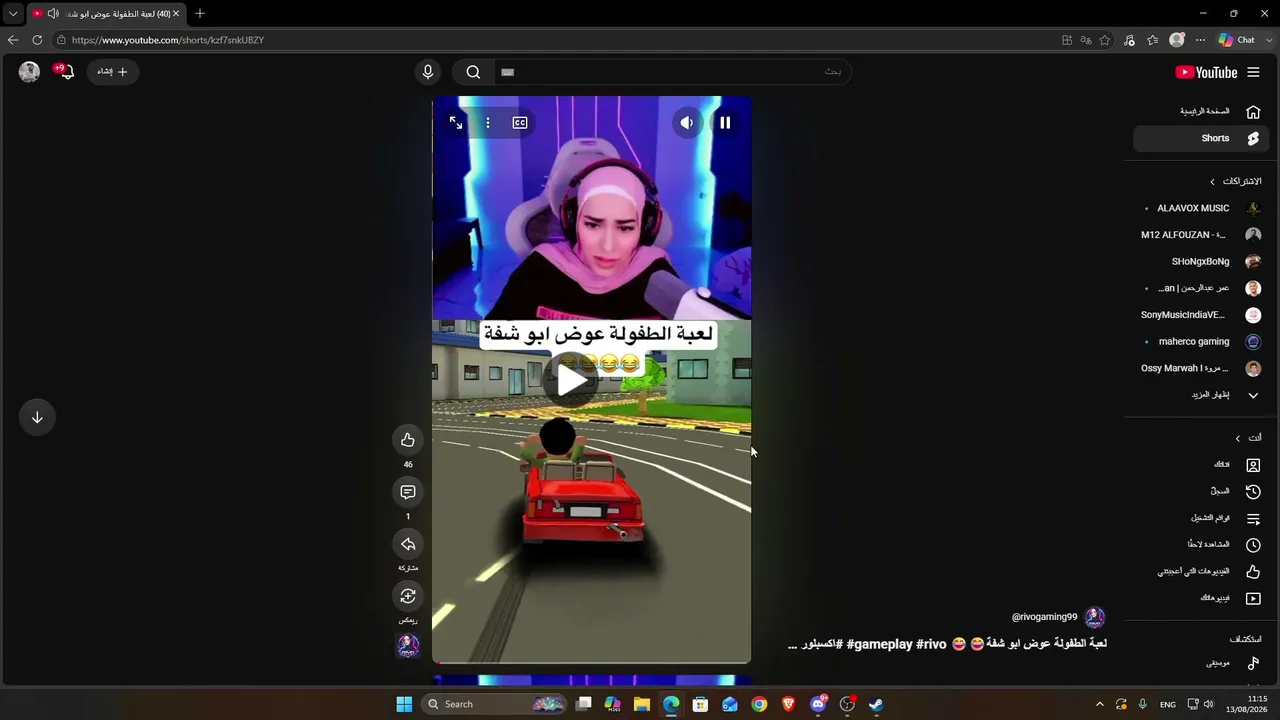Open Discord from the taskbar
The height and width of the screenshot is (720, 1280).
[818, 704]
